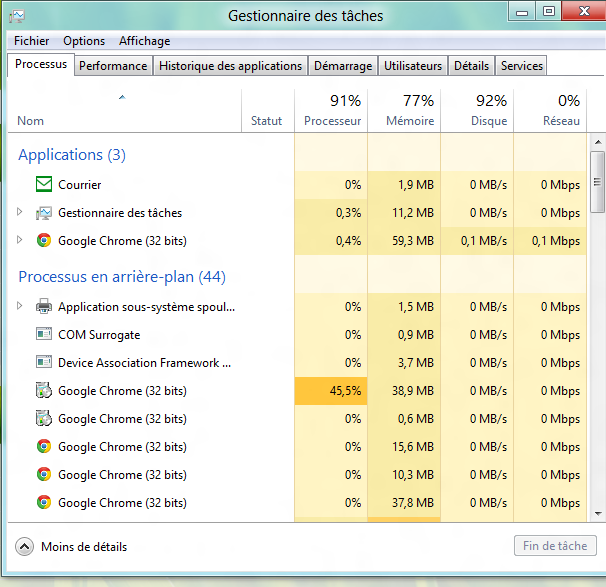Click the 1,9 MB memory cell
The height and width of the screenshot is (587, 606).
404,185
